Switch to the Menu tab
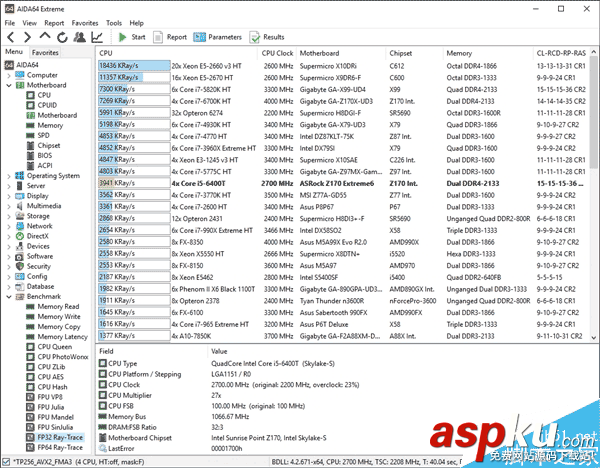The width and height of the screenshot is (600, 468). pyautogui.click(x=14, y=52)
